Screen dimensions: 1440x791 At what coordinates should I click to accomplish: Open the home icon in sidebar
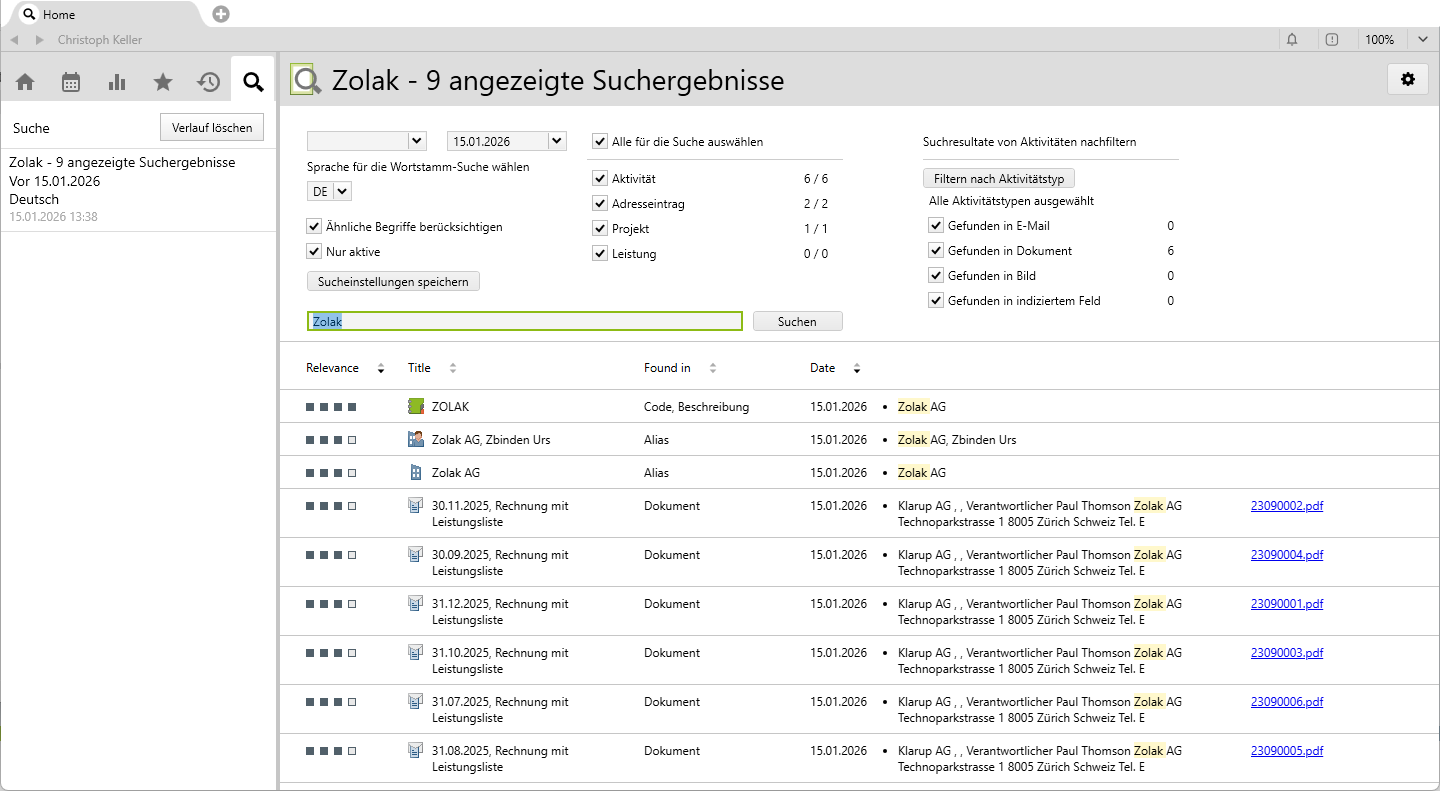[25, 82]
